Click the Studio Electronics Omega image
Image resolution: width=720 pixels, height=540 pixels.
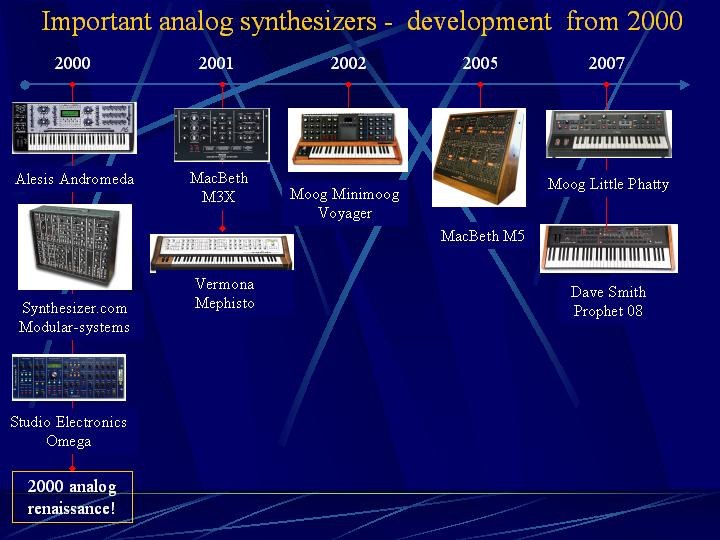(x=69, y=377)
